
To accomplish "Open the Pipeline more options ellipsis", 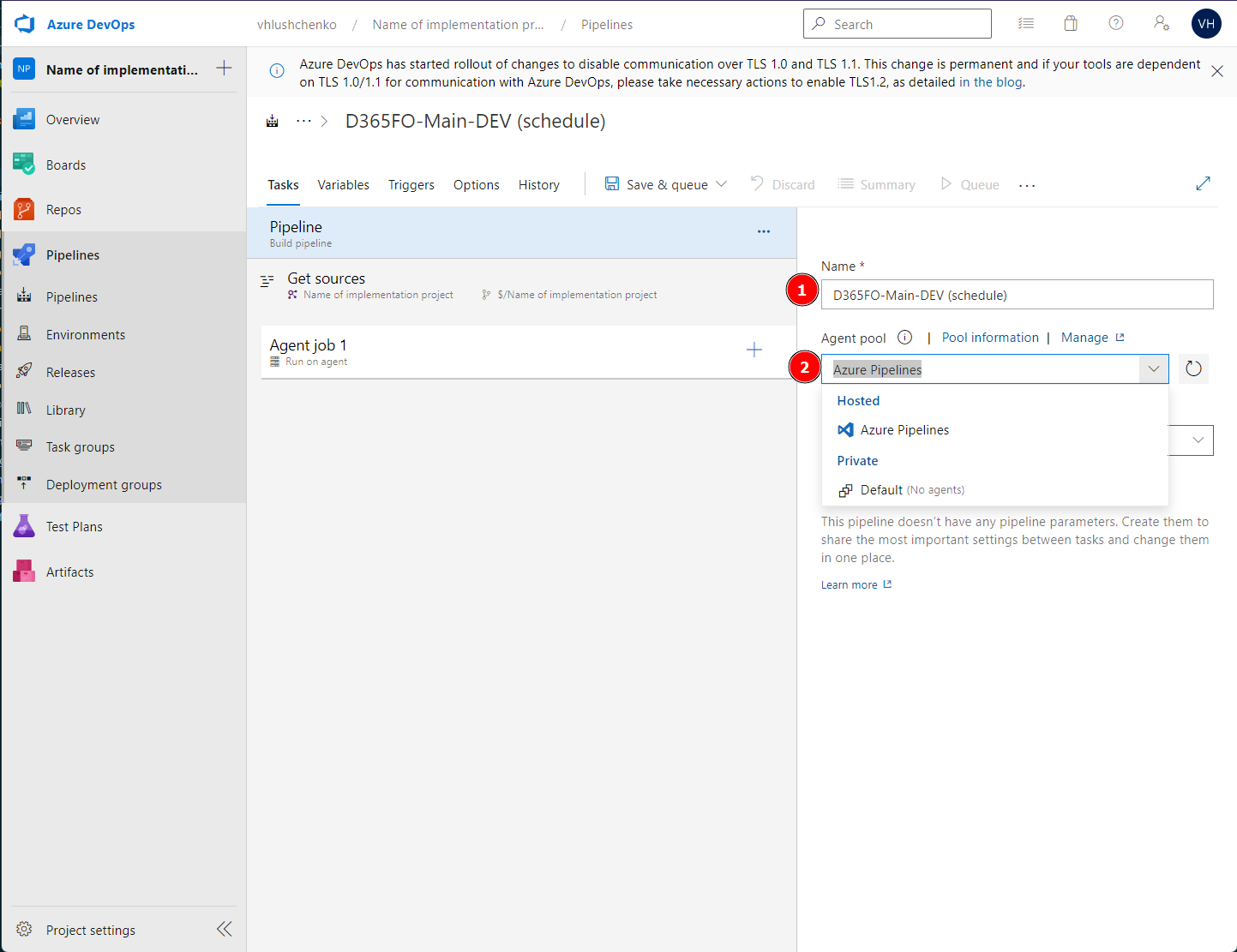I will point(763,232).
